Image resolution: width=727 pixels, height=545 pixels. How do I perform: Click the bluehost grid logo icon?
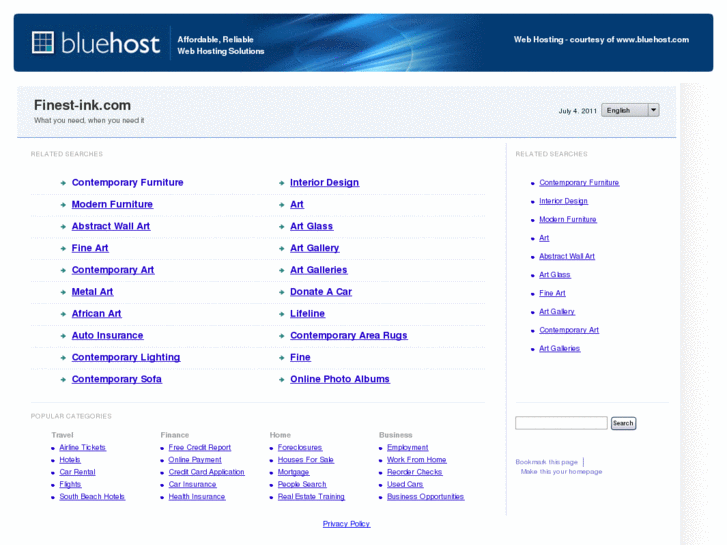(43, 43)
